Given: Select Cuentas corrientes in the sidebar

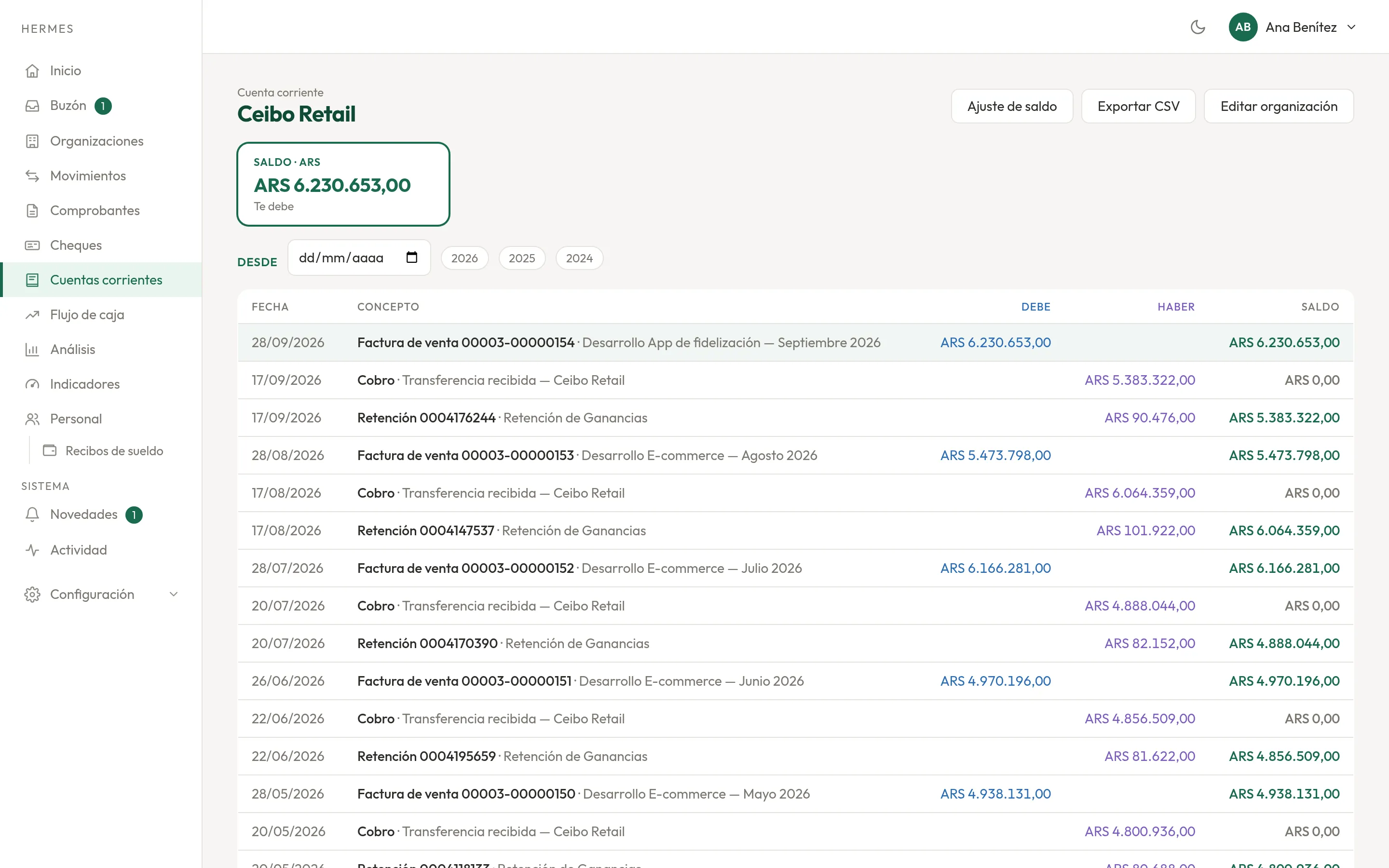Looking at the screenshot, I should [101, 280].
